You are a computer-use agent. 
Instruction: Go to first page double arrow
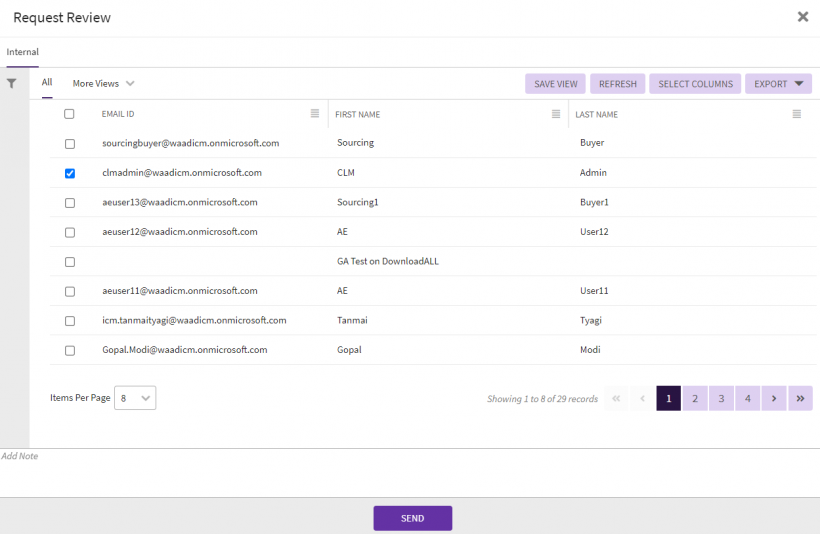coord(616,398)
